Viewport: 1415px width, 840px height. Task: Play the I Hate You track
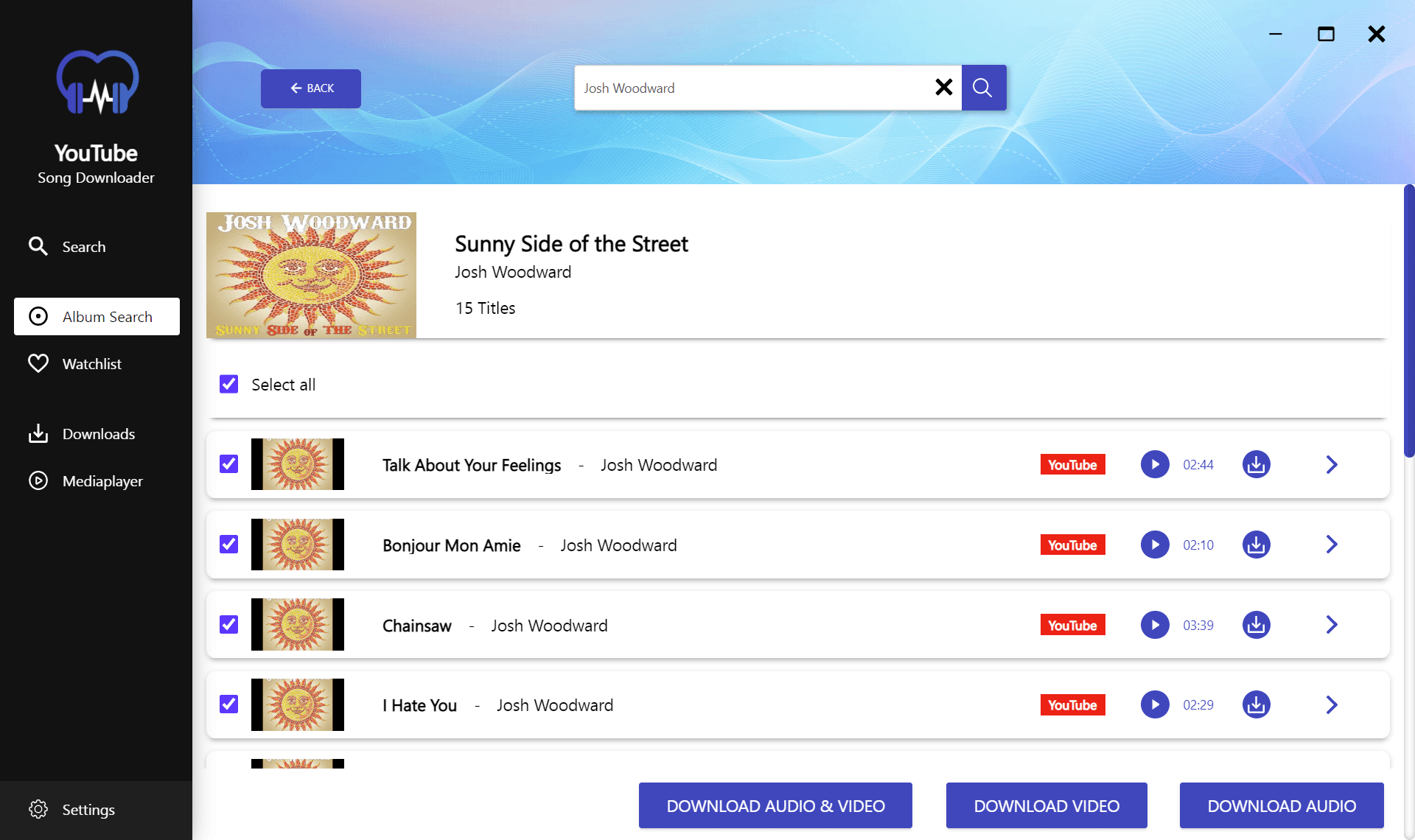(x=1155, y=704)
